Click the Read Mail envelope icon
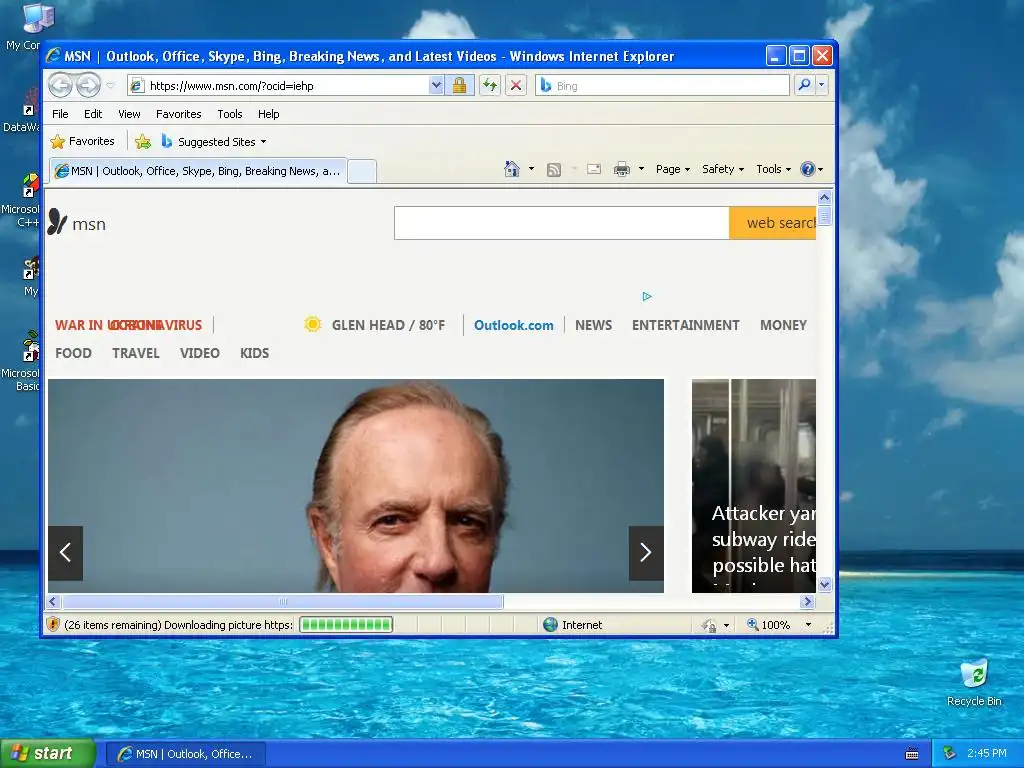The width and height of the screenshot is (1024, 768). [x=594, y=170]
